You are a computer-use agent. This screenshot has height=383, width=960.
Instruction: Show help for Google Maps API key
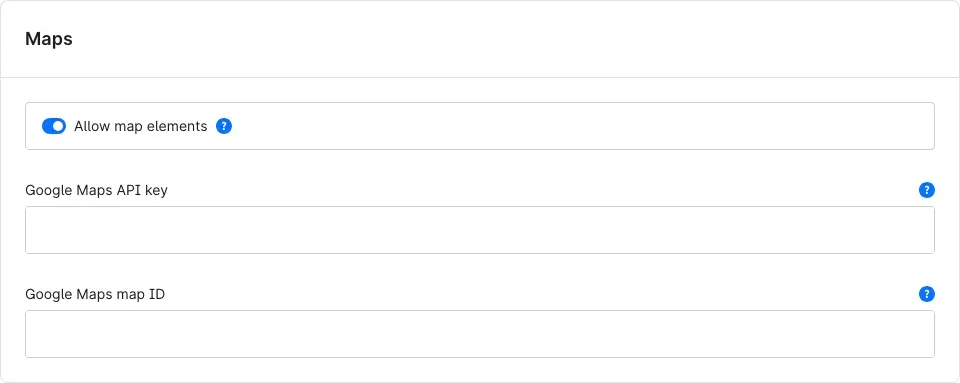coord(927,190)
